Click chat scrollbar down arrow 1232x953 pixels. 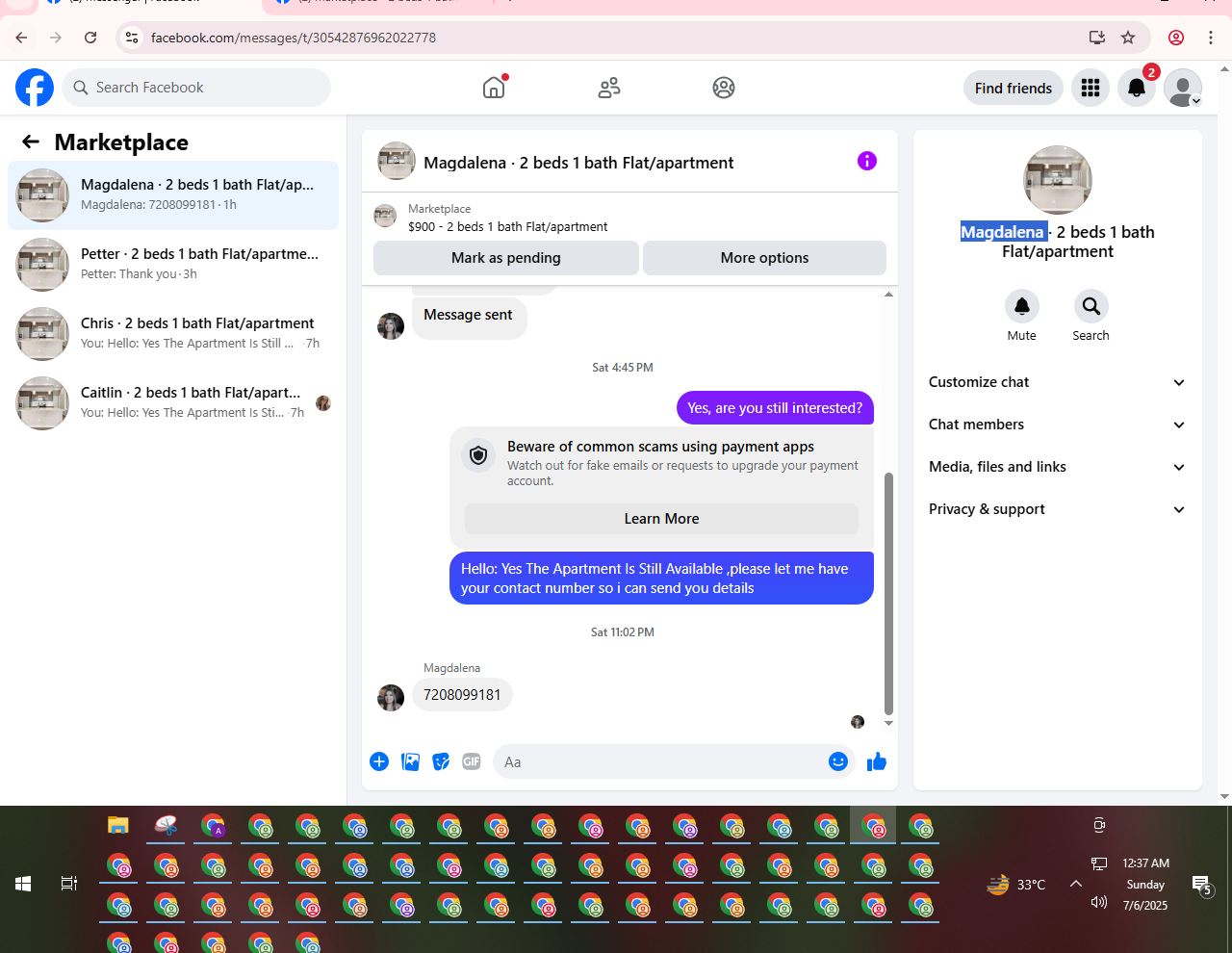888,723
